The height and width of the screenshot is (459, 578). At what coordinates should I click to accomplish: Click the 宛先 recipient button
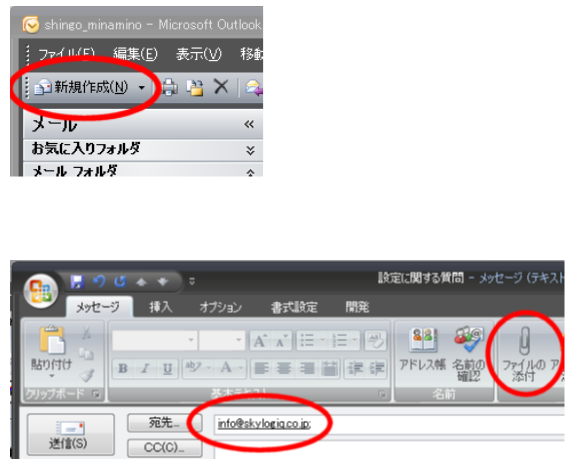coord(165,423)
